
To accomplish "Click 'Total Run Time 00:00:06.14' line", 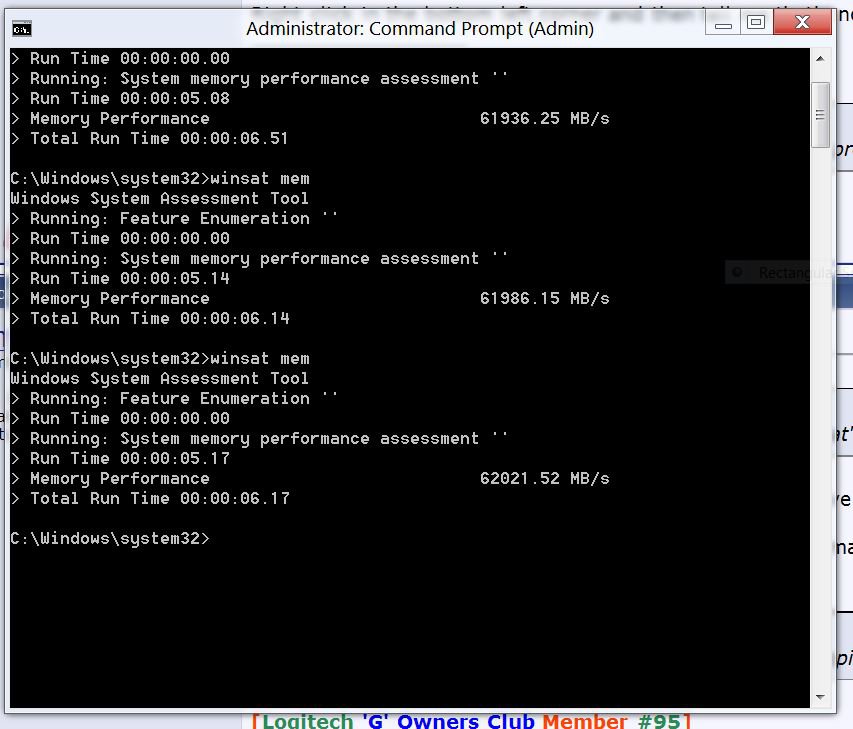I will coord(150,319).
